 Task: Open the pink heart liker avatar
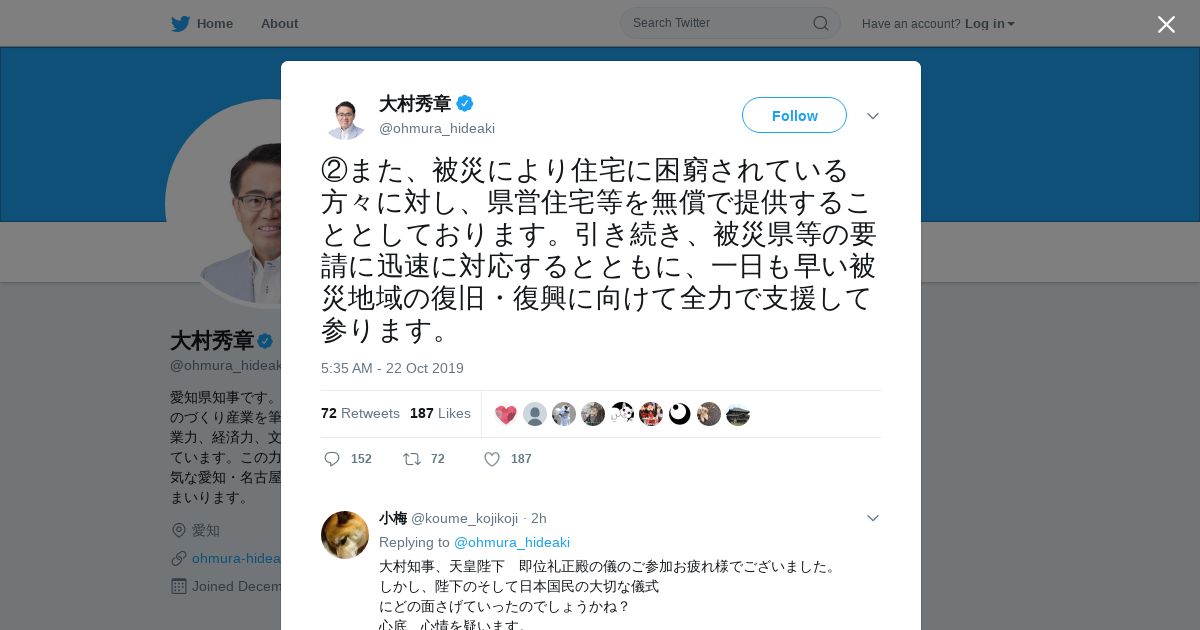(506, 414)
